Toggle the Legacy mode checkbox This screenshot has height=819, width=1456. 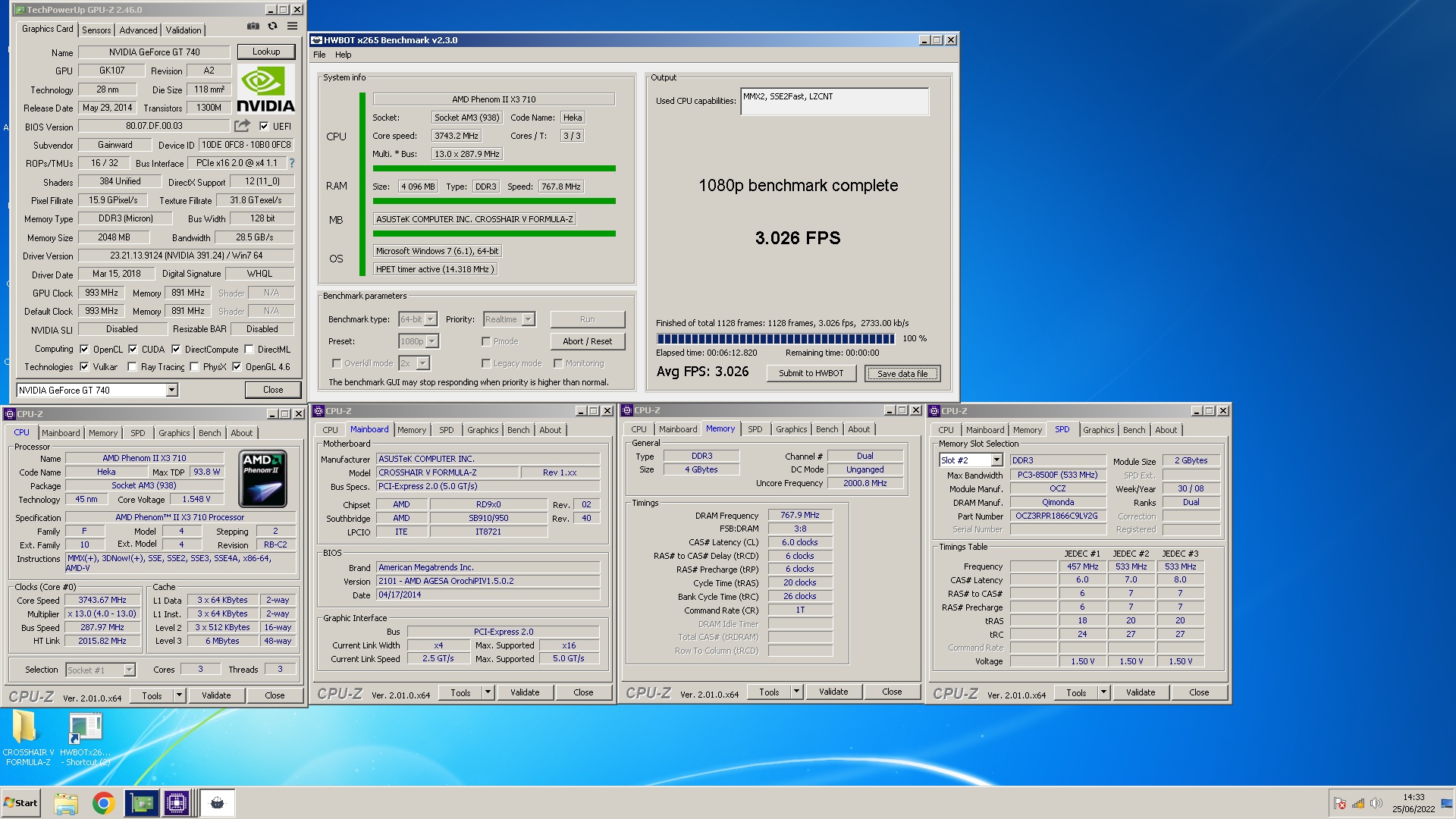pyautogui.click(x=485, y=363)
